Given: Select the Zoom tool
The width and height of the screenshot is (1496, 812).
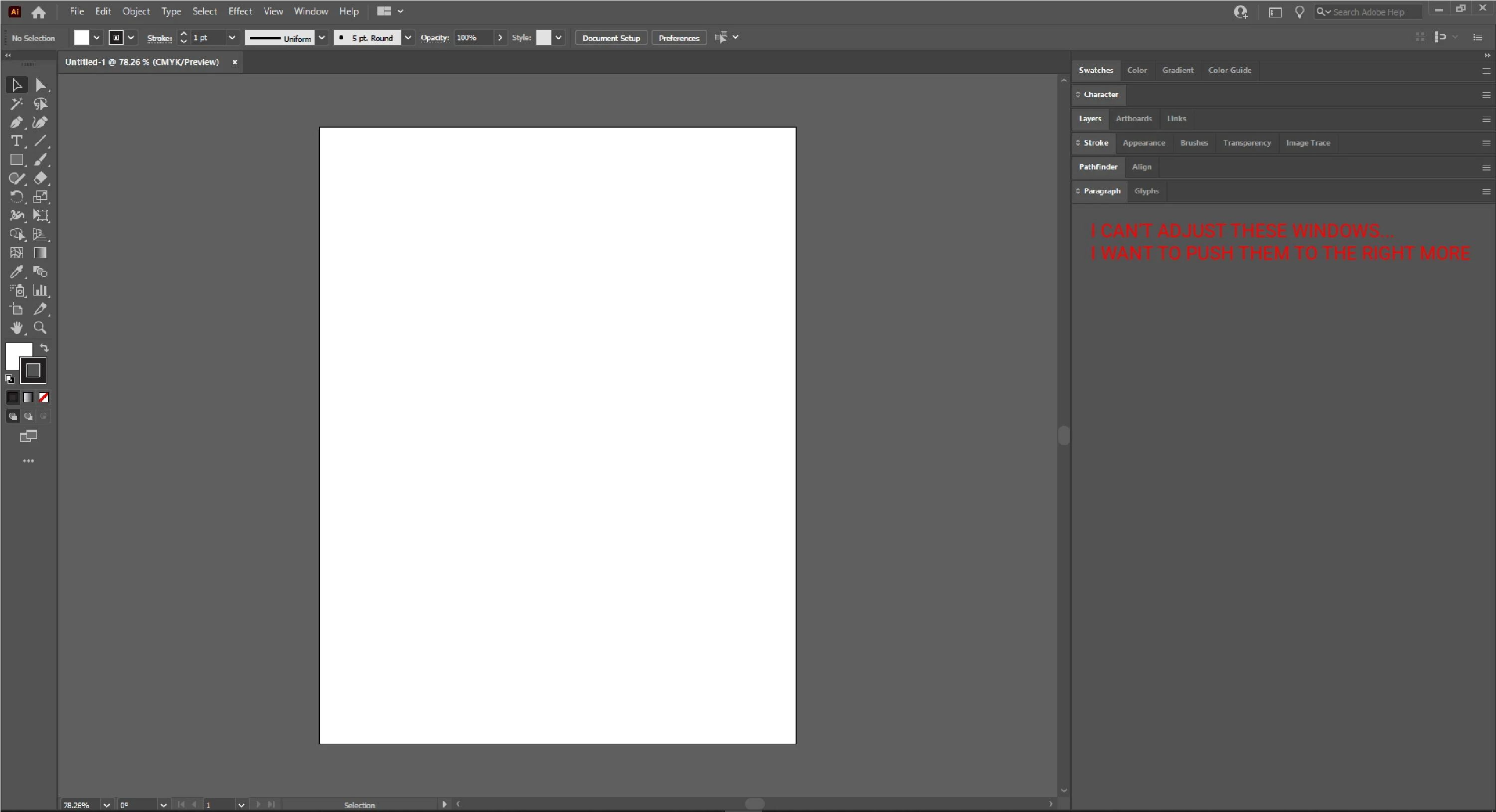Looking at the screenshot, I should click(x=40, y=327).
